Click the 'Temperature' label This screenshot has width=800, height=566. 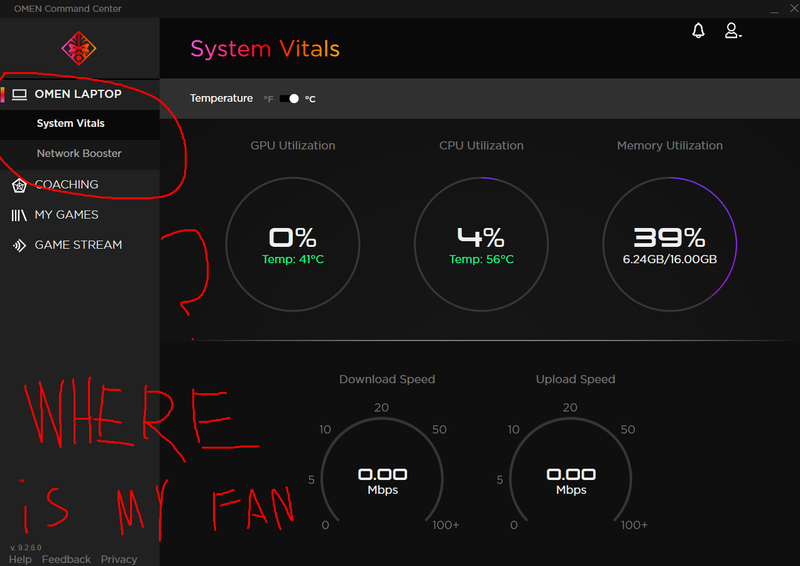221,98
